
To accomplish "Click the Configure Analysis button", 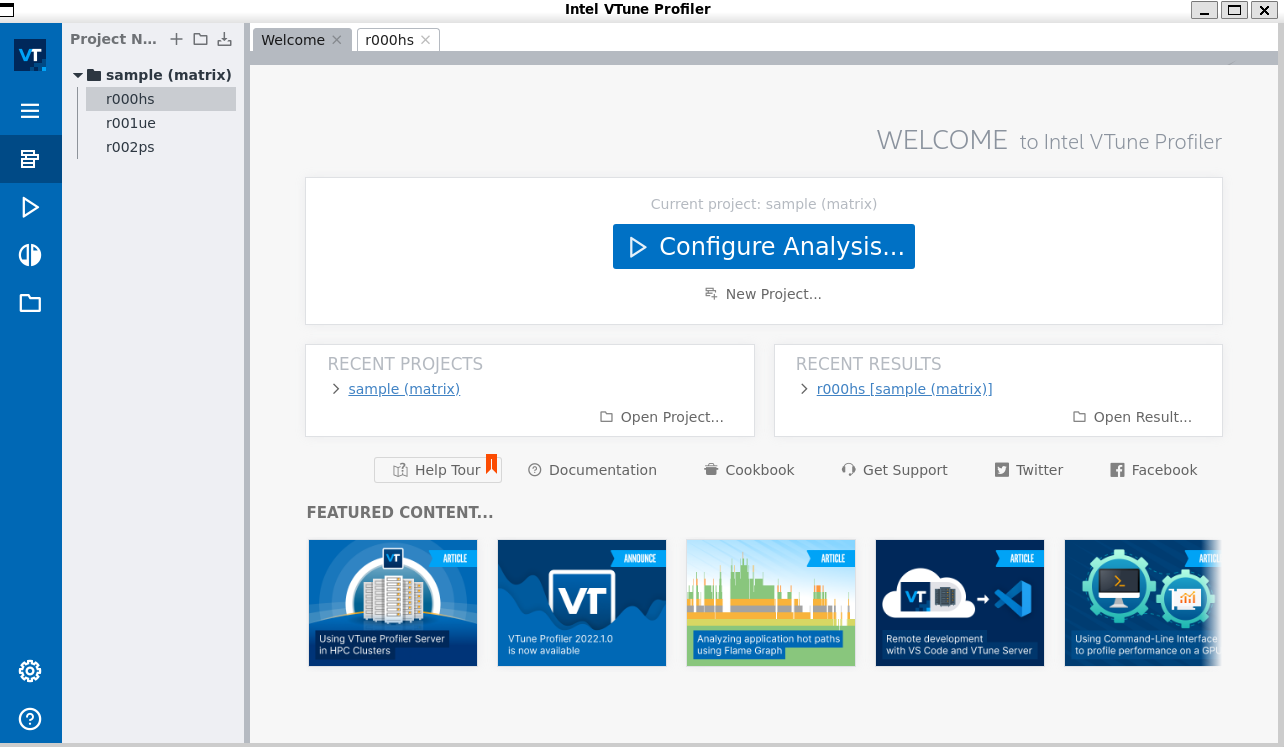I will [764, 247].
